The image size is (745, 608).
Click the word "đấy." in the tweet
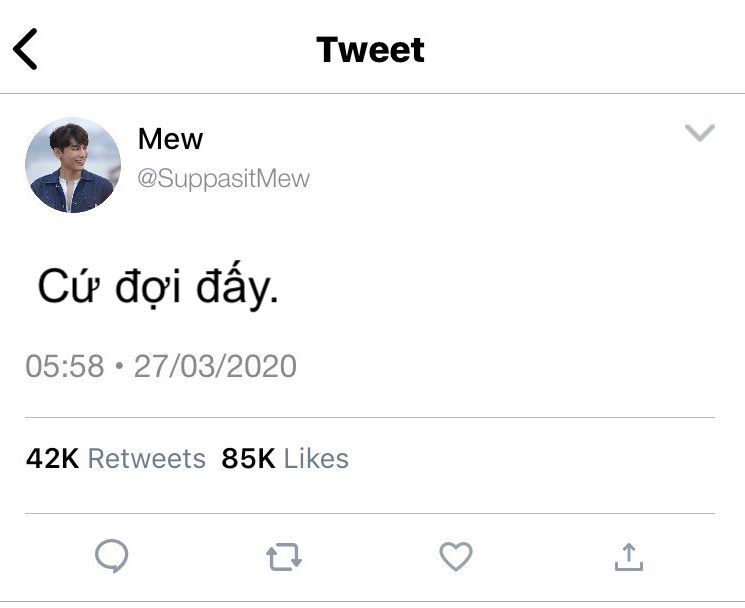(x=238, y=286)
